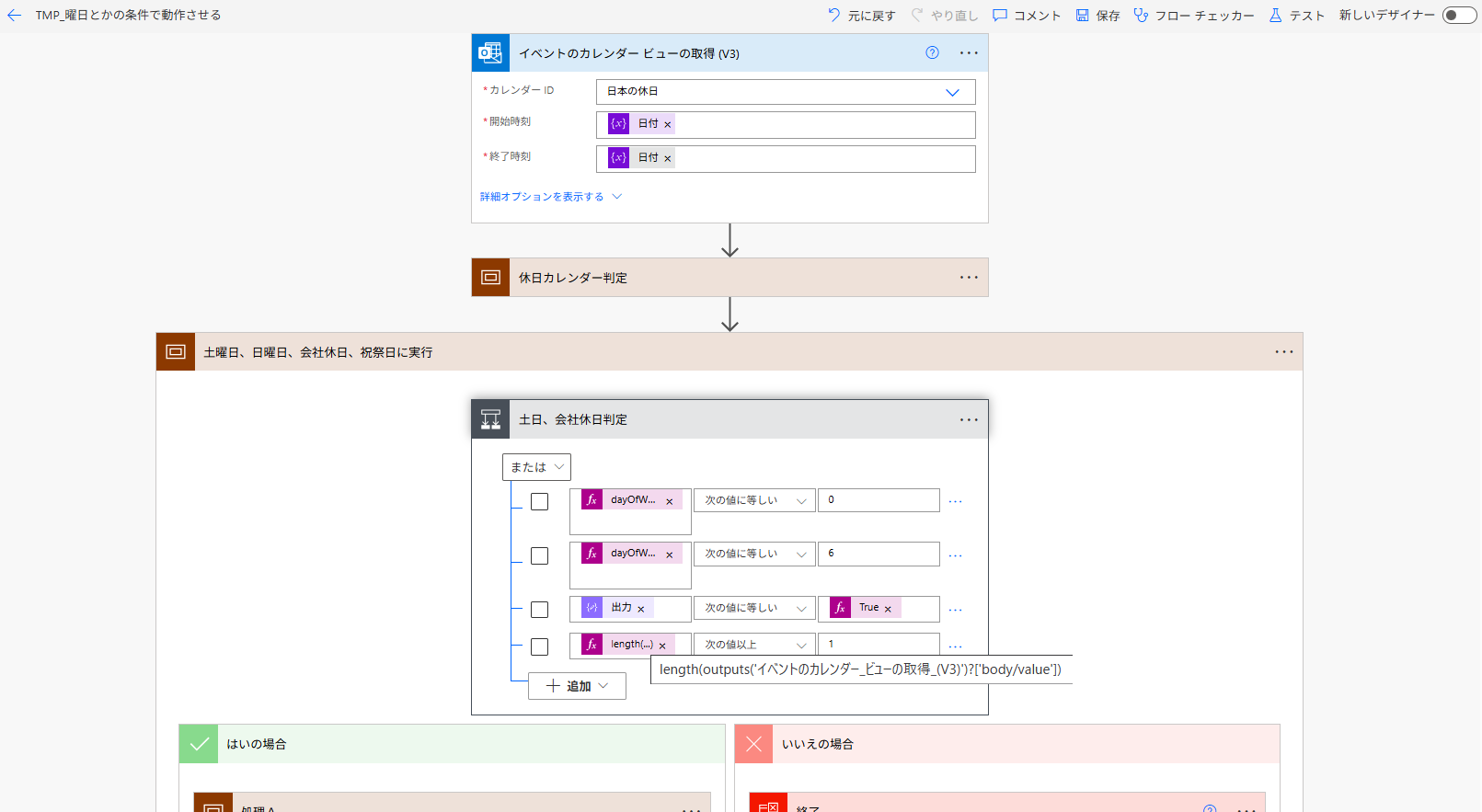Remove the True token
This screenshot has width=1482, height=812.
pyautogui.click(x=888, y=610)
